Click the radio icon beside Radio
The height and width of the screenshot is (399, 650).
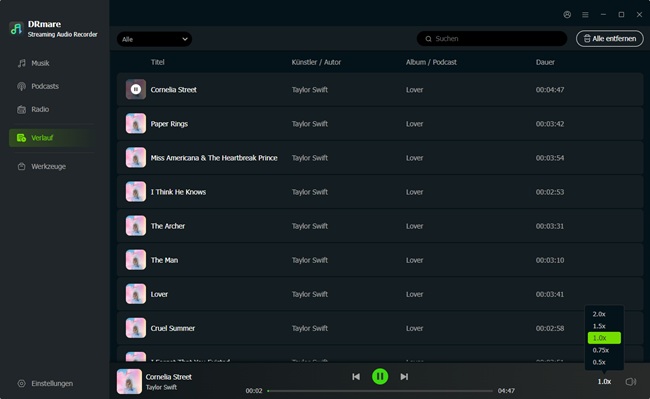pyautogui.click(x=22, y=109)
